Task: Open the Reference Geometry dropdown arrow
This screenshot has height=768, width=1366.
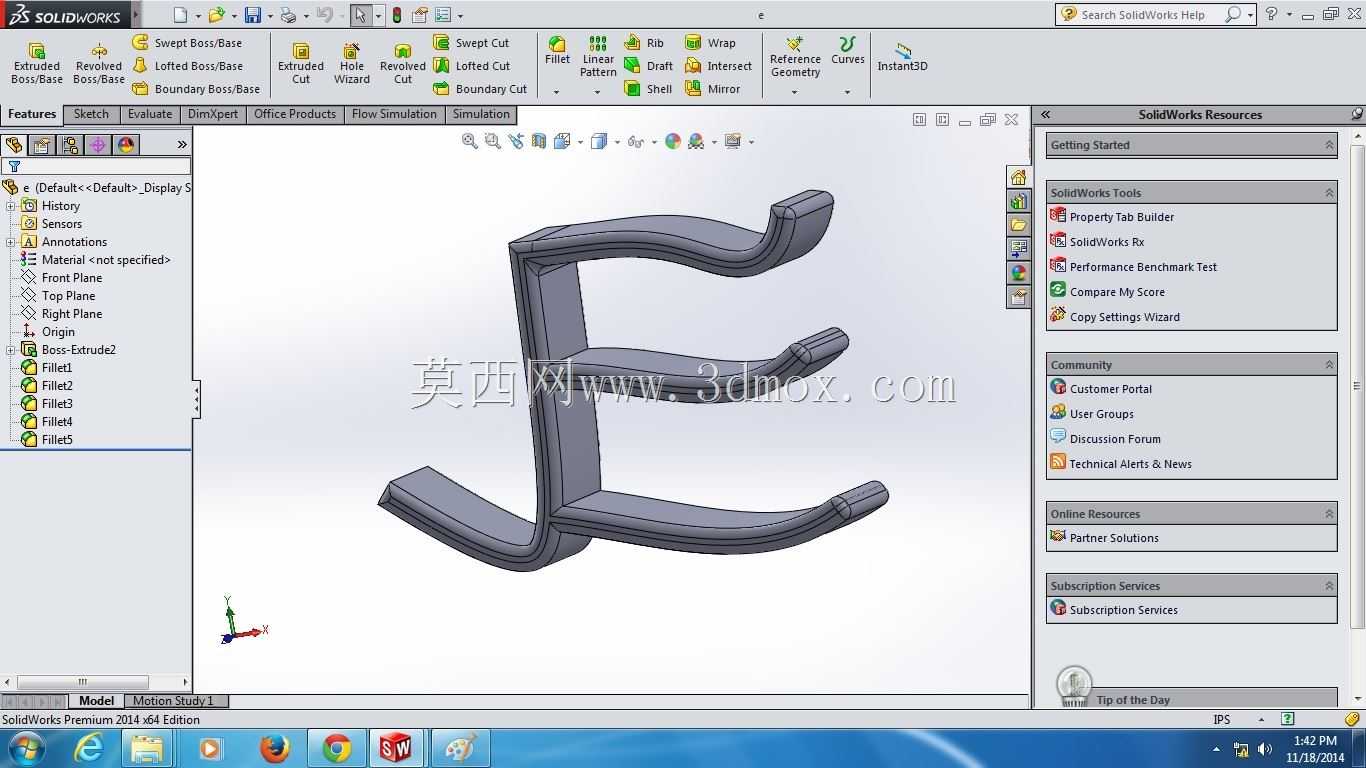Action: coord(795,92)
